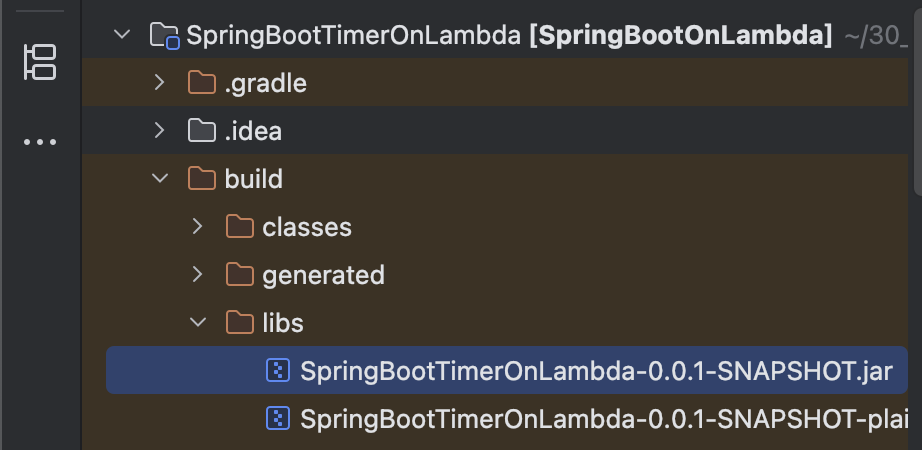Expand the classes folder chevron
Image resolution: width=922 pixels, height=450 pixels.
click(198, 226)
